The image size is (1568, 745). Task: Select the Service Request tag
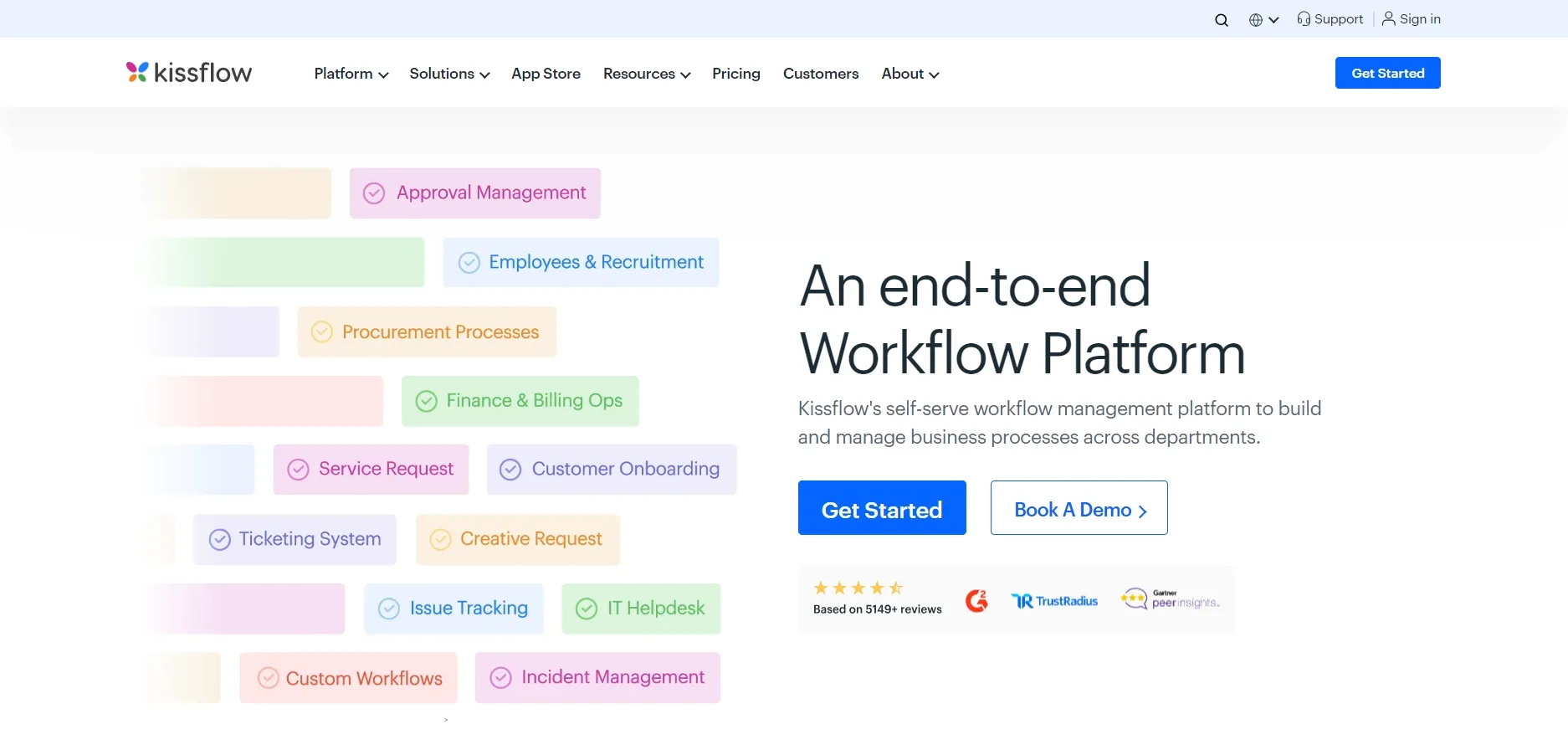pos(371,470)
